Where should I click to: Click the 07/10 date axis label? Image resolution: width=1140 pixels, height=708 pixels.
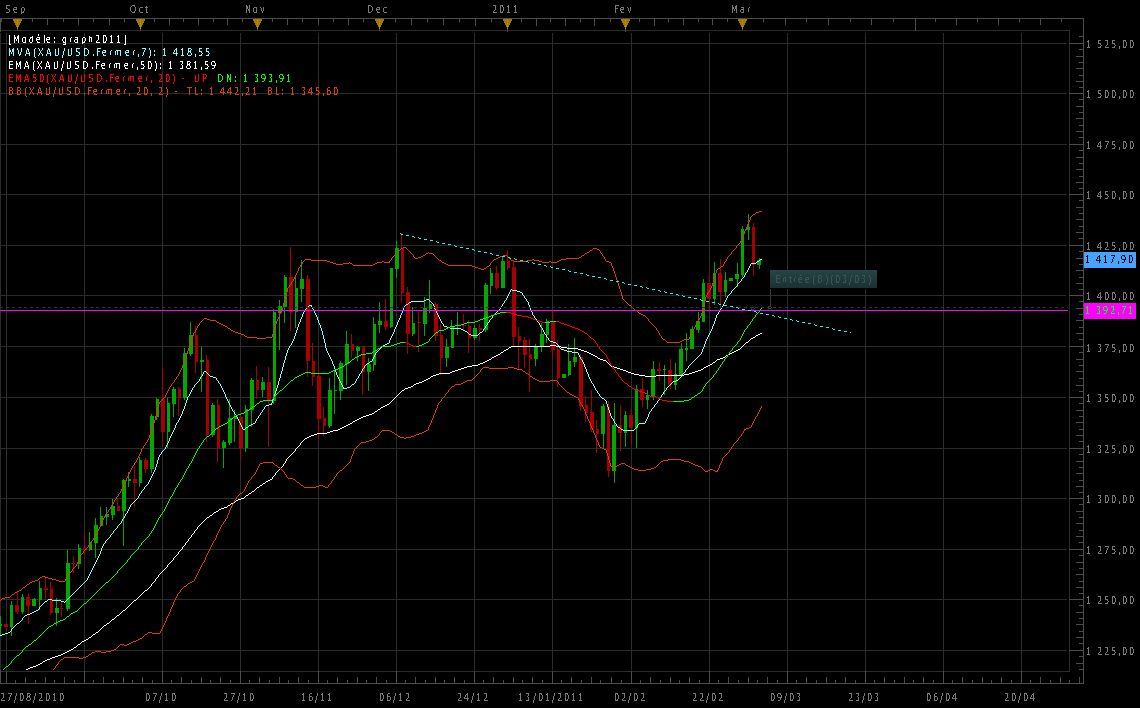click(x=161, y=698)
